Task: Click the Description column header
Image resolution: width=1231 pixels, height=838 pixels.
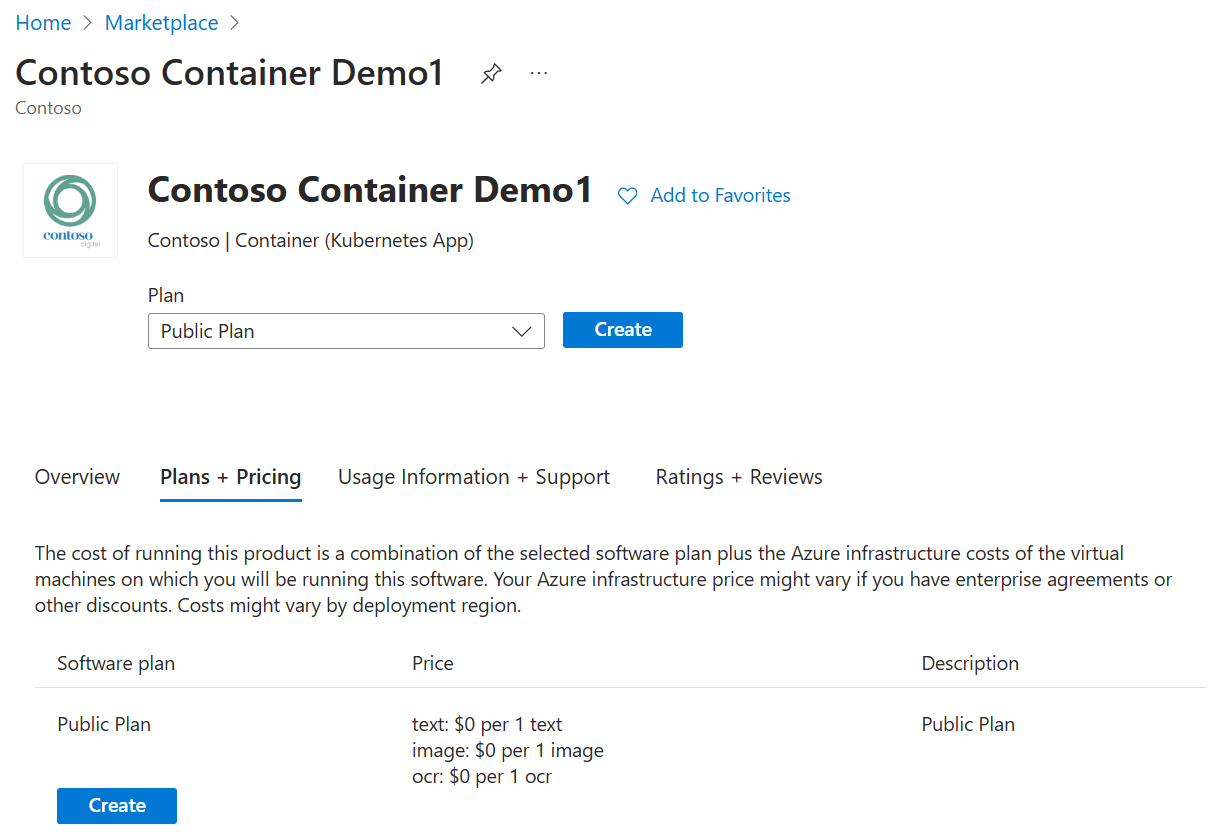Action: pos(970,663)
